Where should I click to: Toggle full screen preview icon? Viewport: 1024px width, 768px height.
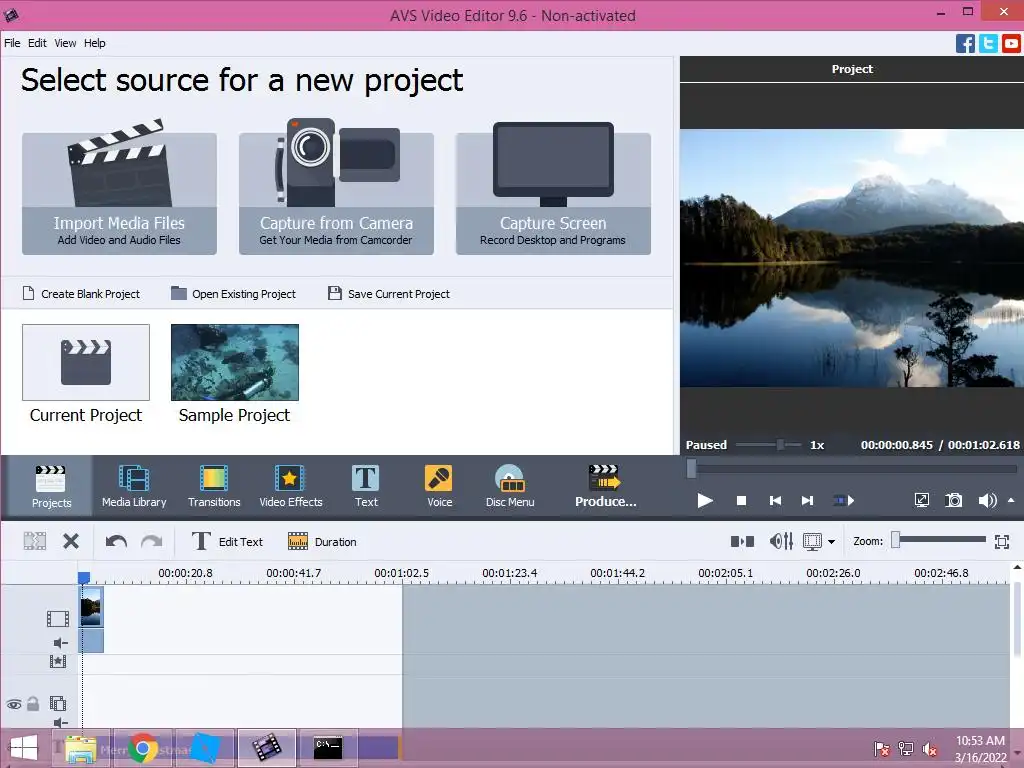pyautogui.click(x=921, y=501)
